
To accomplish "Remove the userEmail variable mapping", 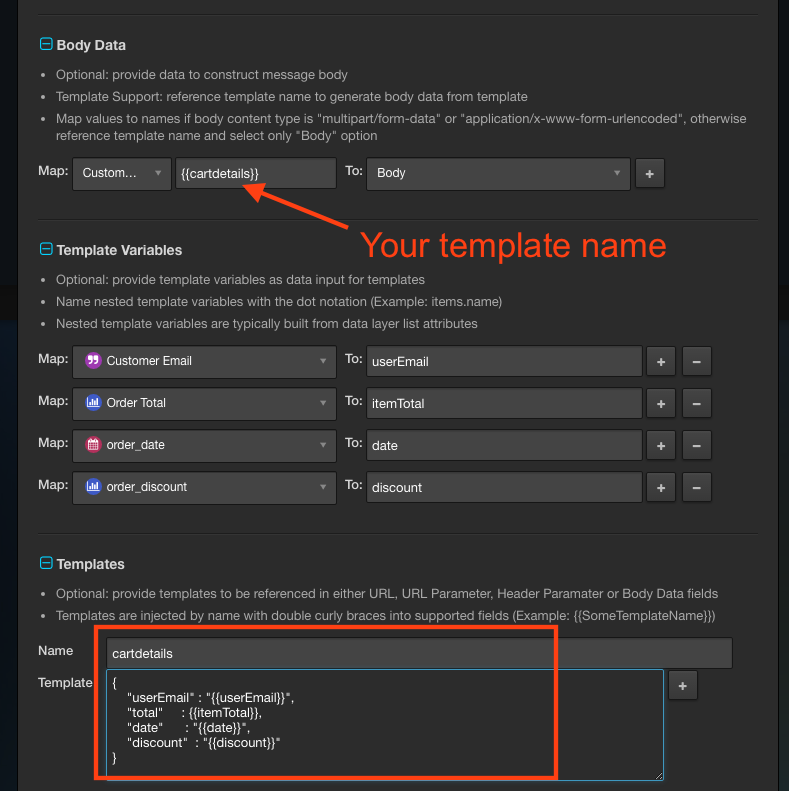I will coord(697,361).
